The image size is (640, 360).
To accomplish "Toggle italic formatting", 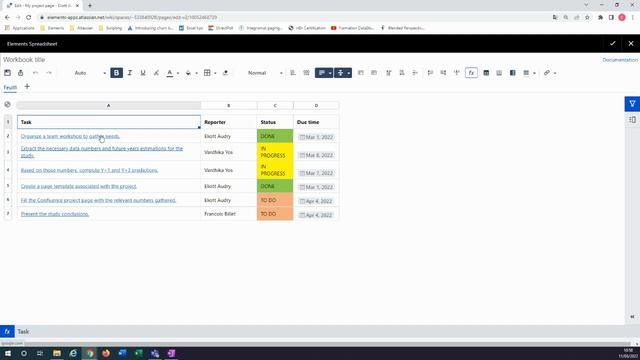I will click(129, 73).
